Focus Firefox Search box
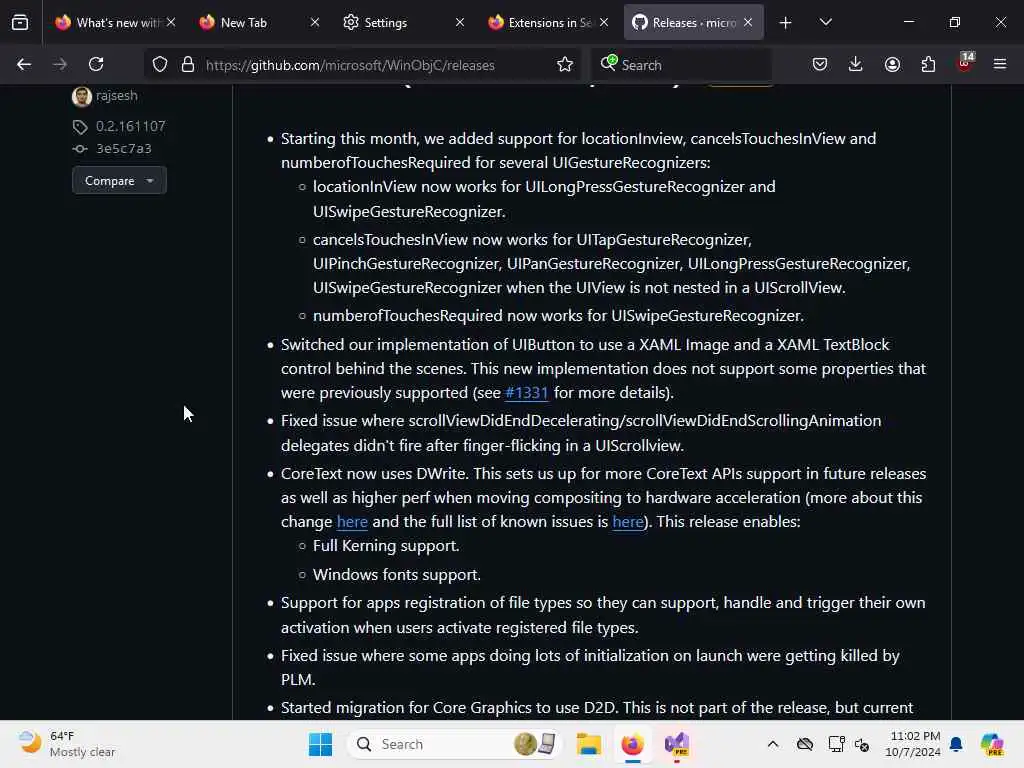 [682, 65]
